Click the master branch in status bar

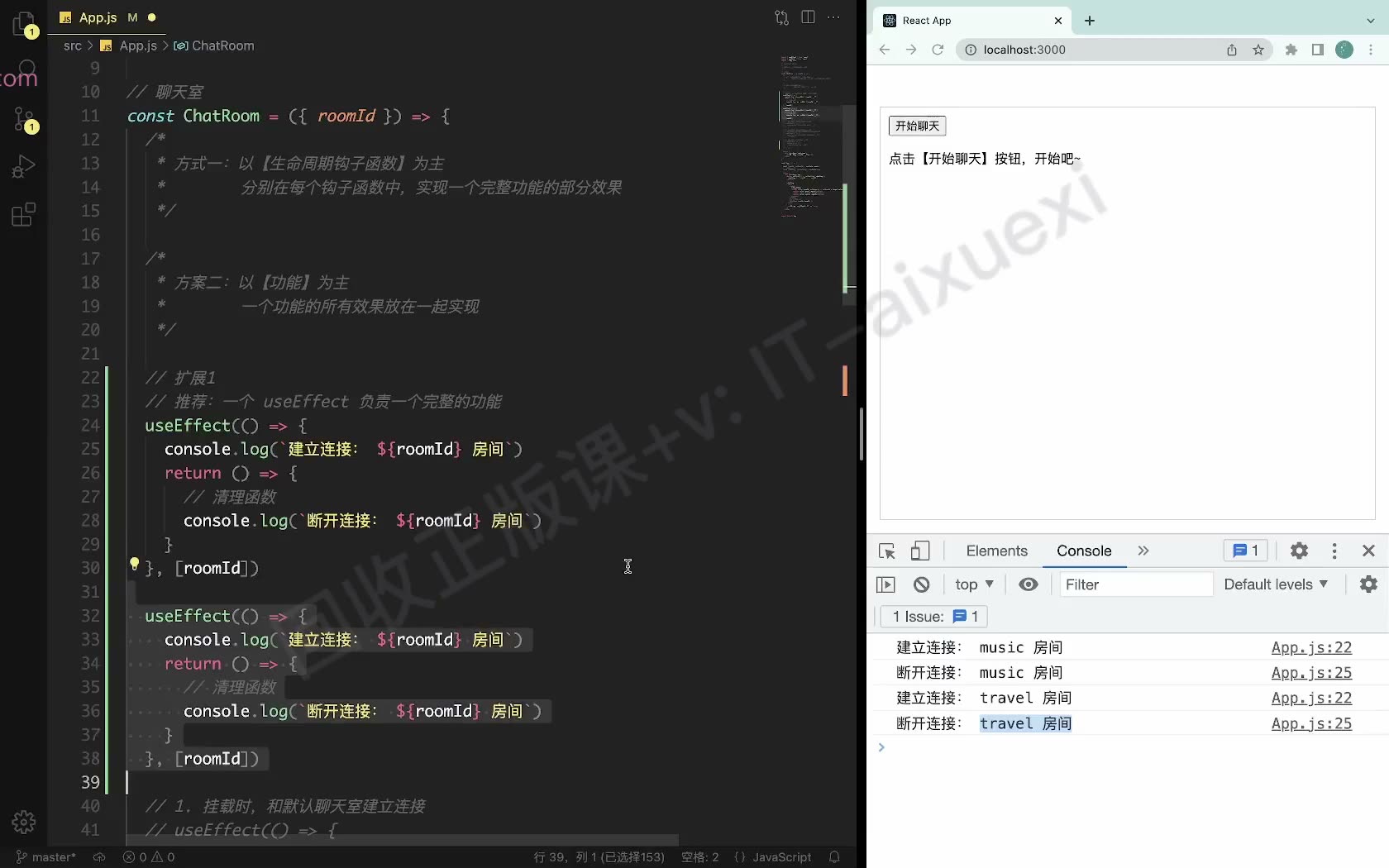coord(45,857)
